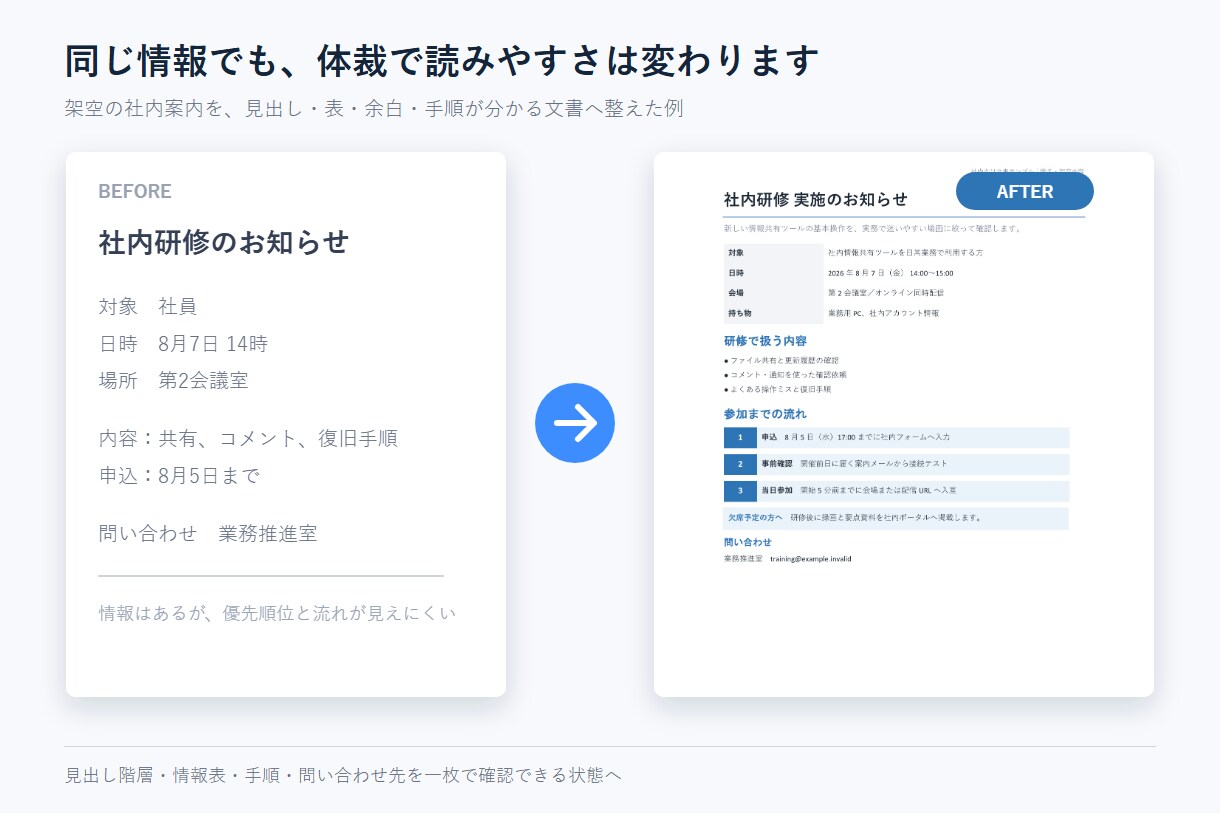The width and height of the screenshot is (1220, 813).
Task: Click the 会場 table header cell
Action: coord(773,293)
